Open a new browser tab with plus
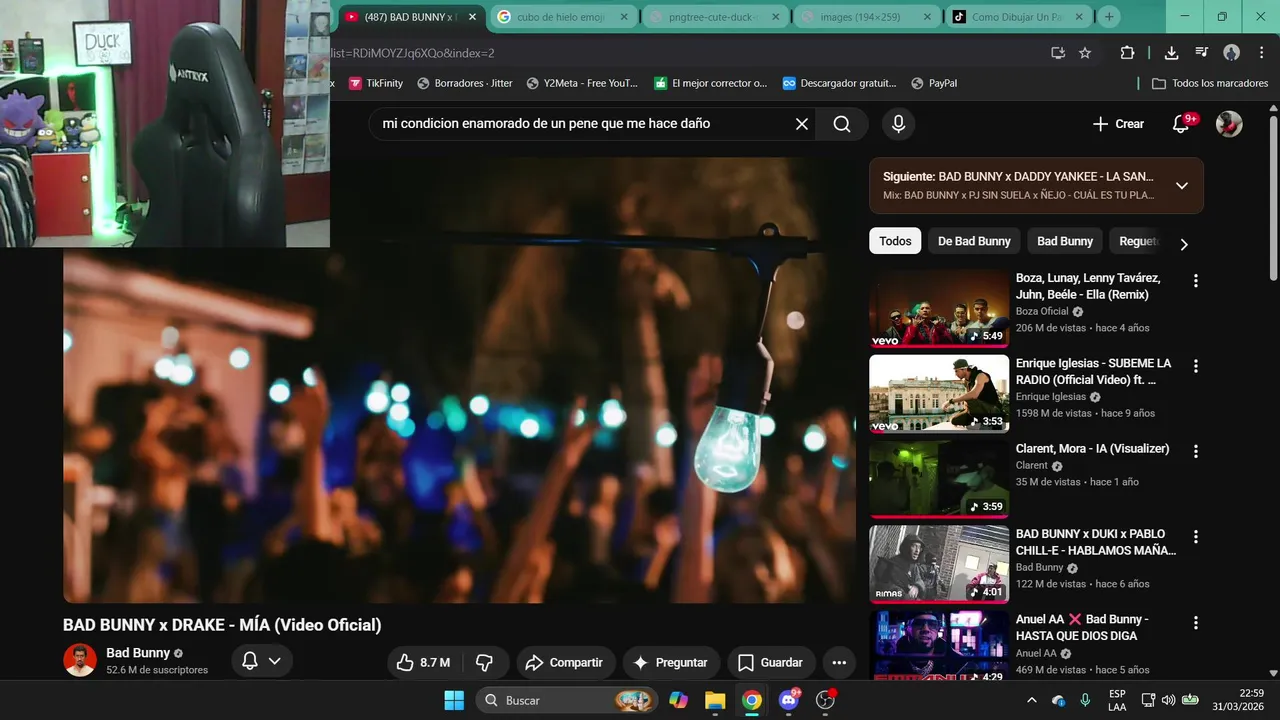The height and width of the screenshot is (720, 1280). point(1108,17)
